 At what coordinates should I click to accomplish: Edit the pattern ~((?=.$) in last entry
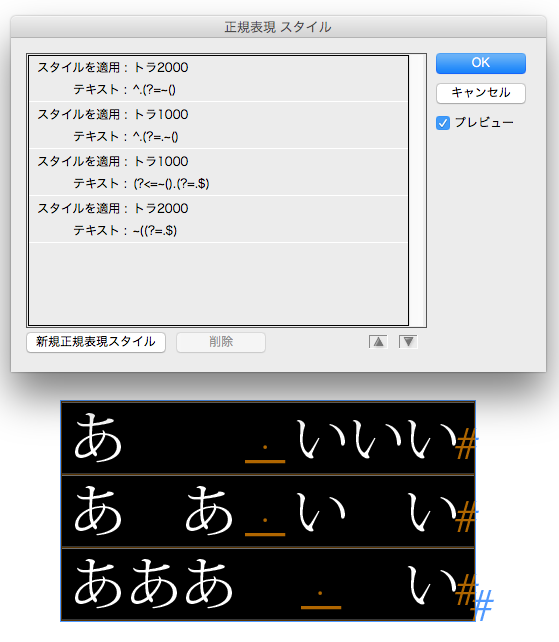(x=155, y=231)
